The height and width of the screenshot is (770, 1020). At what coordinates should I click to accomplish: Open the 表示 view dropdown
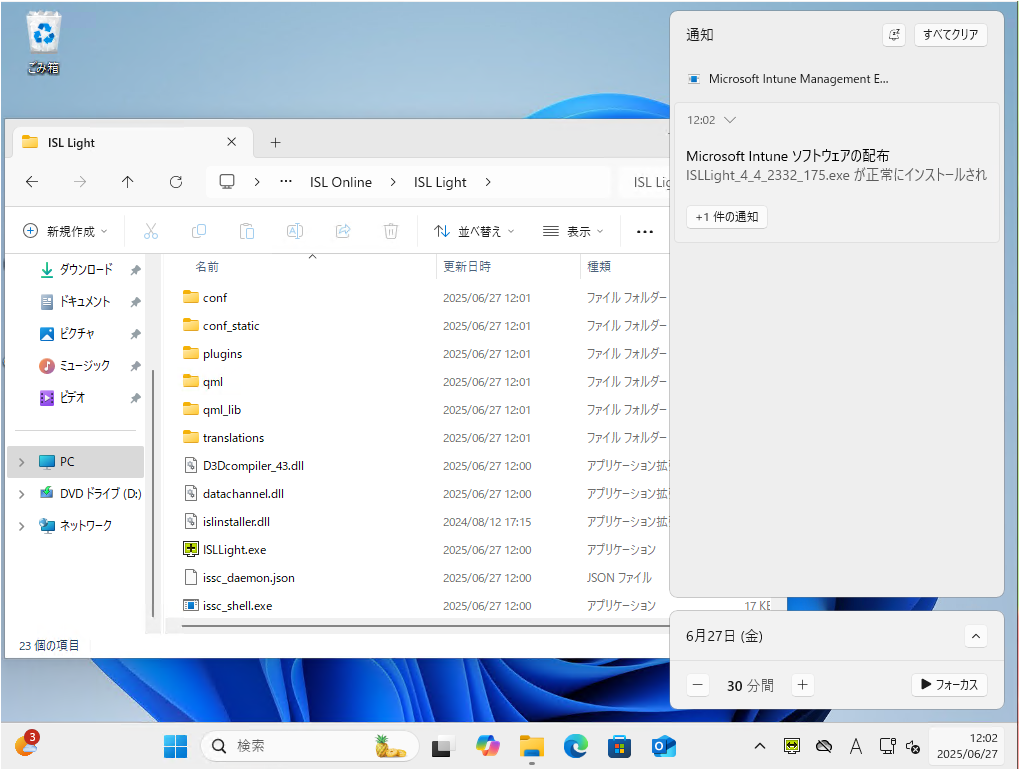(573, 231)
